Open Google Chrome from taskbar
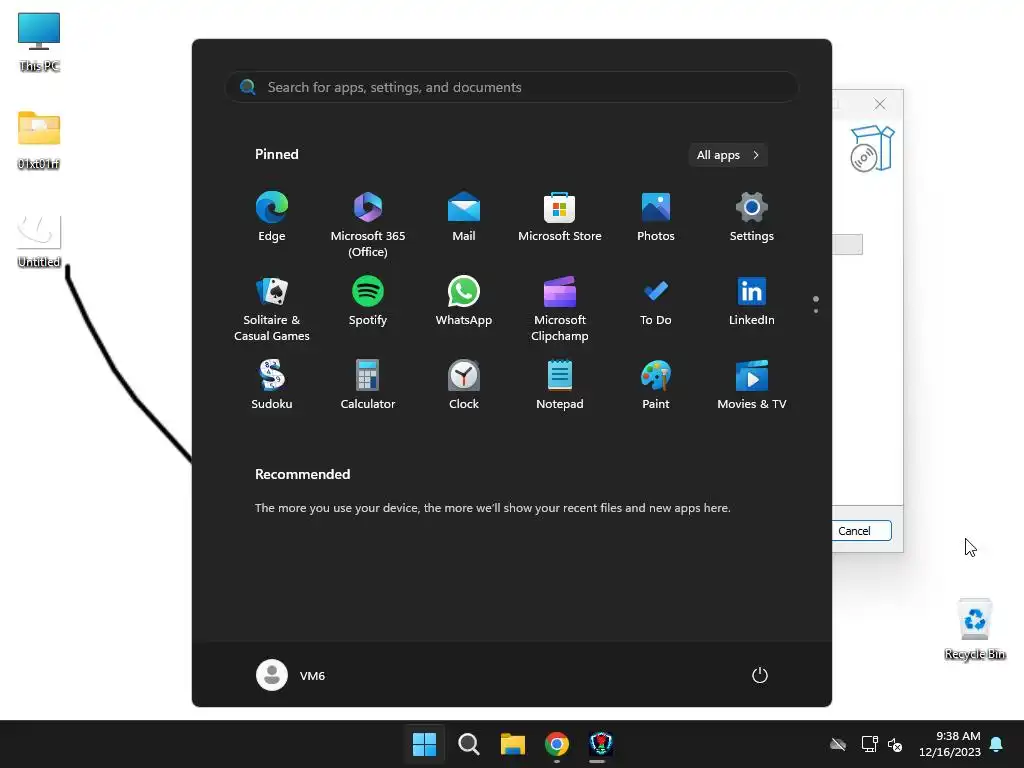The width and height of the screenshot is (1024, 768). pyautogui.click(x=556, y=744)
